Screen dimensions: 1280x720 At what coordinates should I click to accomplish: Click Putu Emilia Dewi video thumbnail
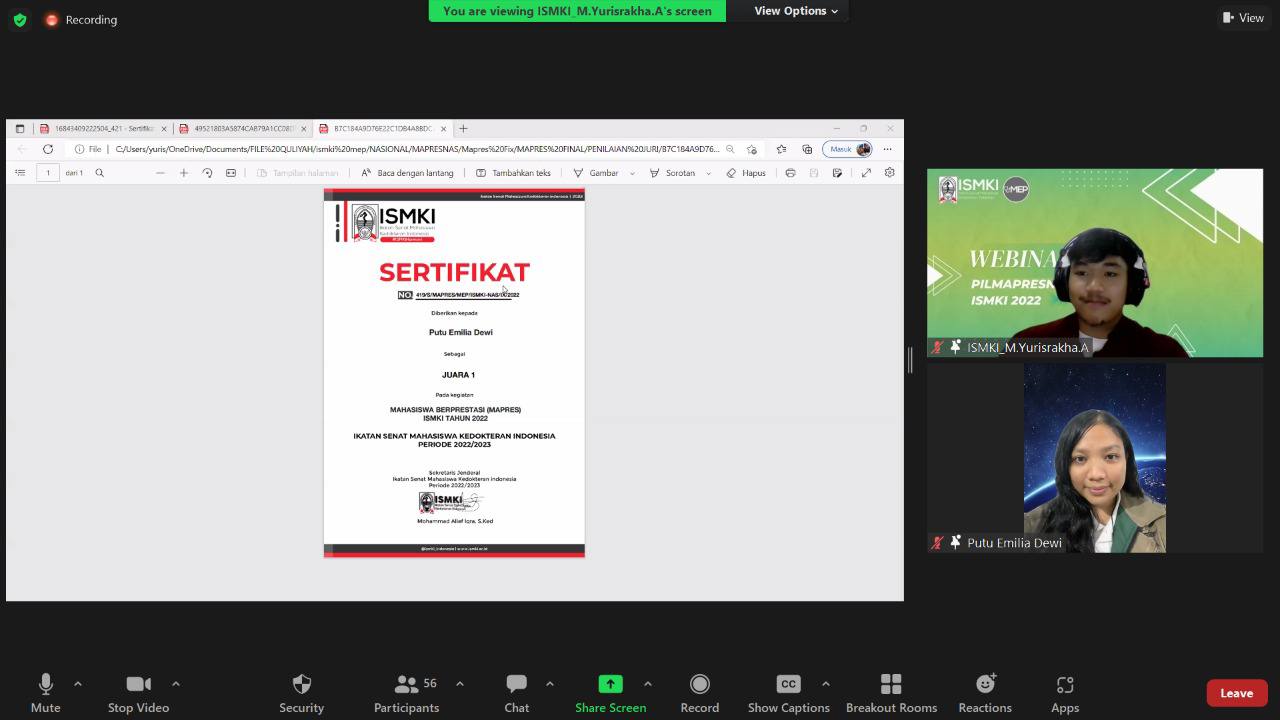[1094, 457]
